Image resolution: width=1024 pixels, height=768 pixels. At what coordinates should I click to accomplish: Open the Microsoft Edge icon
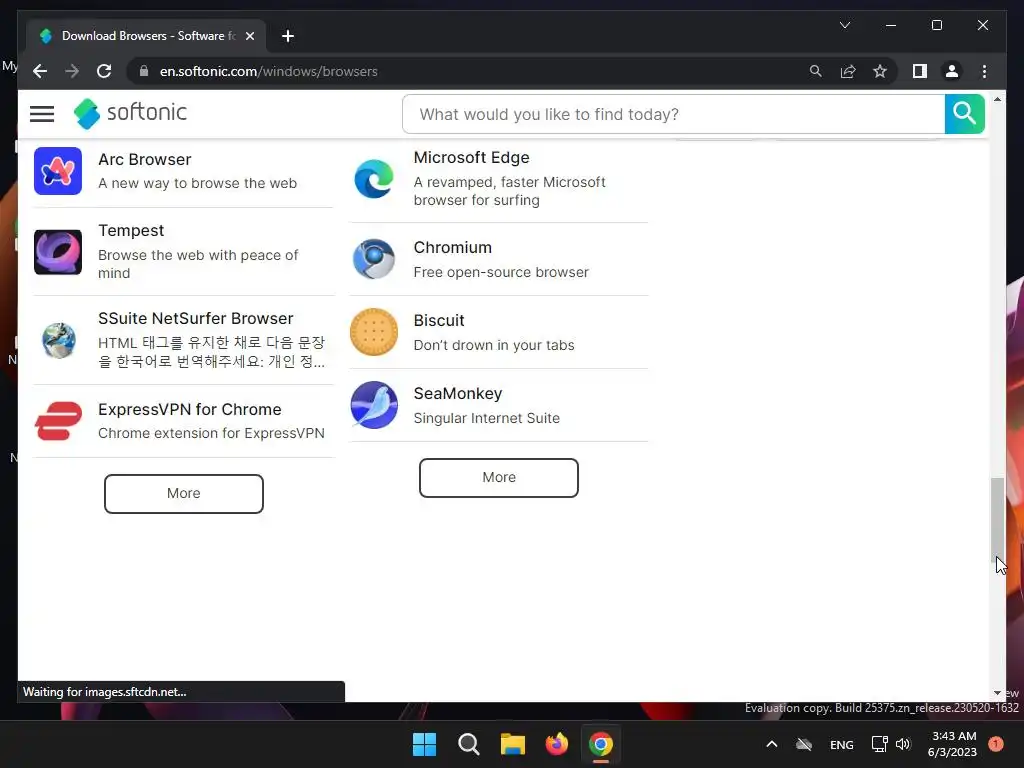(374, 178)
